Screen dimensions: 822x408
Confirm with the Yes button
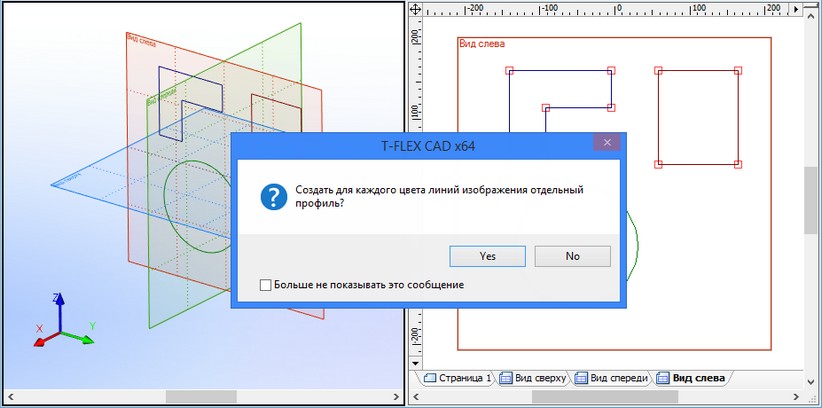(x=487, y=256)
